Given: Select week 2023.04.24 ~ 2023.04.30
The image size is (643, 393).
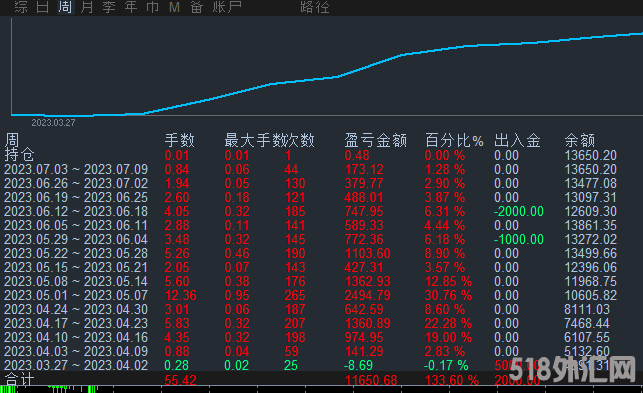Looking at the screenshot, I should coord(76,309).
